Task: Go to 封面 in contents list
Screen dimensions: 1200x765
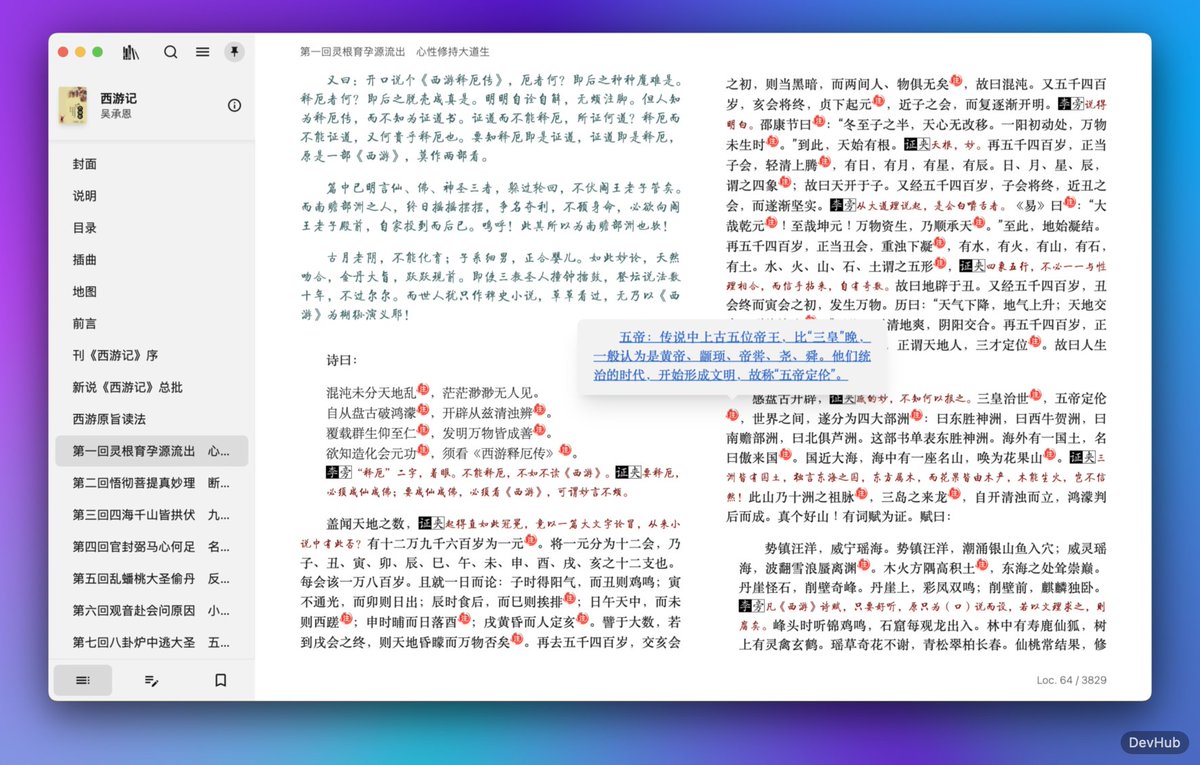Action: click(151, 164)
